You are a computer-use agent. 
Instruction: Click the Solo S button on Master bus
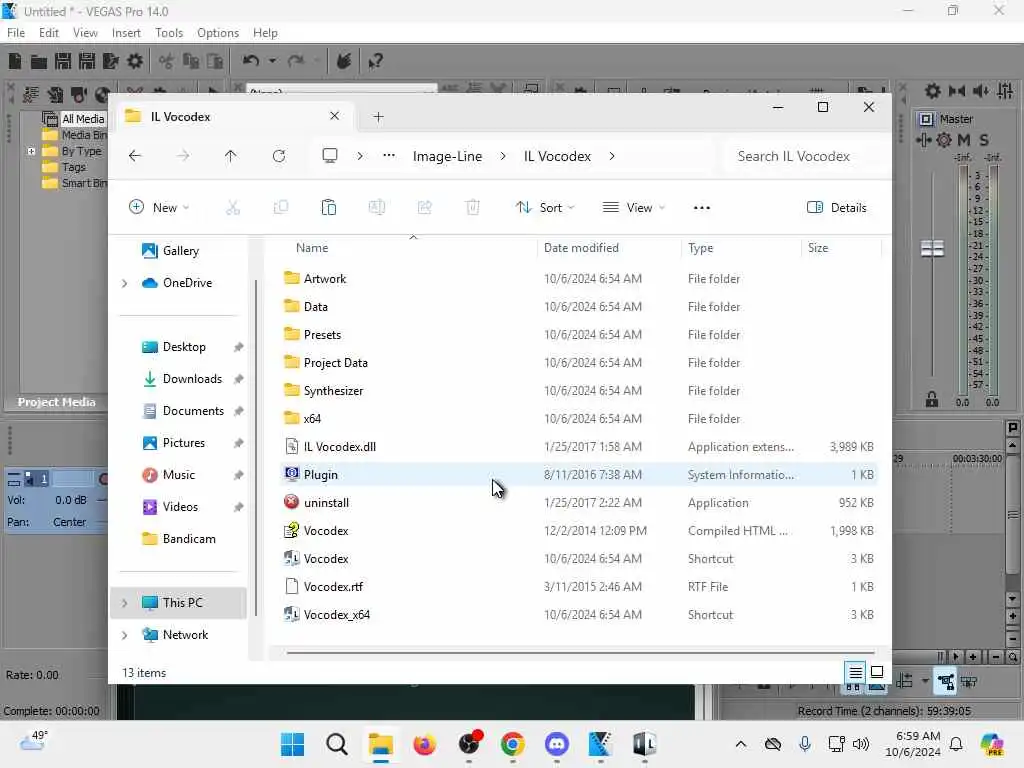tap(984, 140)
